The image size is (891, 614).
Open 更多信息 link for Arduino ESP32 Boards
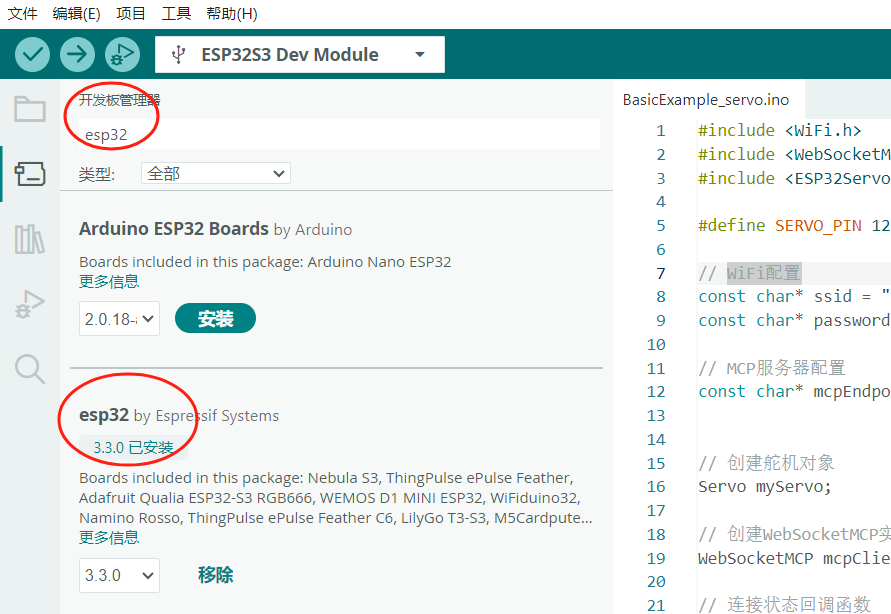tap(109, 281)
